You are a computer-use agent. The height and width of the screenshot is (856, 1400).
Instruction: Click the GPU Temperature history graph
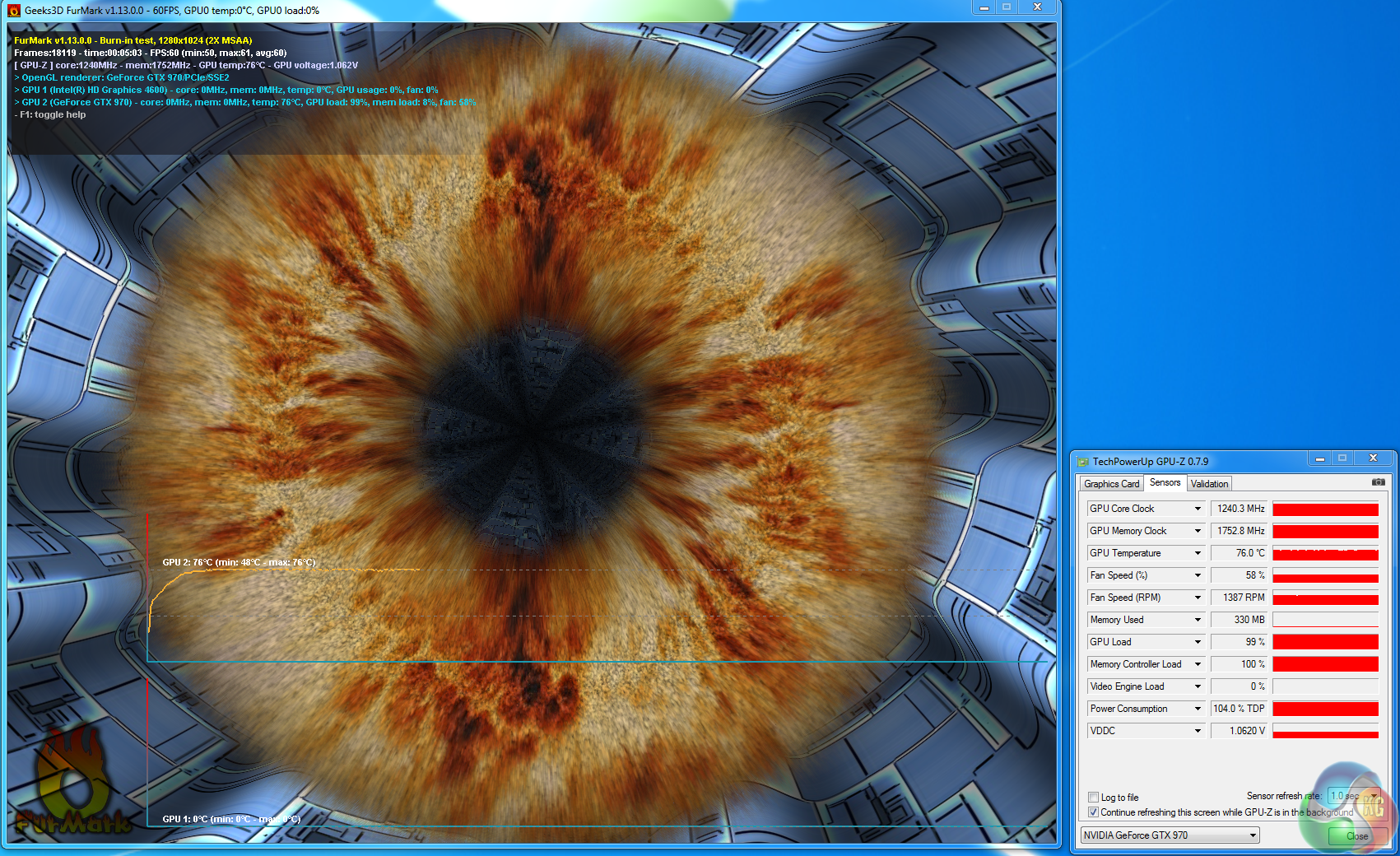(1325, 553)
